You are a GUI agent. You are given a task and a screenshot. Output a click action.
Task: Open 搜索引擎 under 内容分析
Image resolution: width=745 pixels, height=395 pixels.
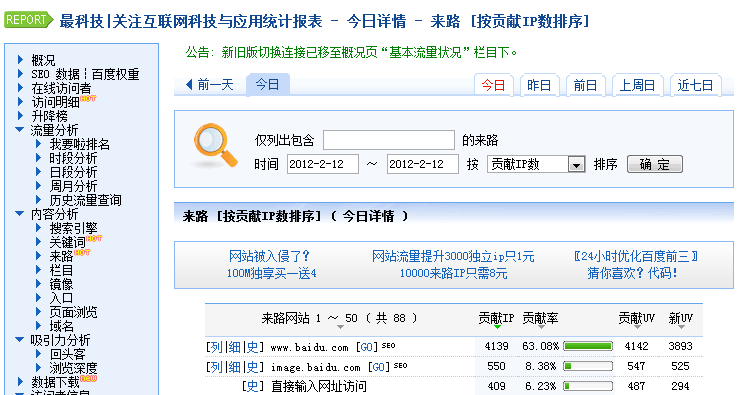(73, 228)
